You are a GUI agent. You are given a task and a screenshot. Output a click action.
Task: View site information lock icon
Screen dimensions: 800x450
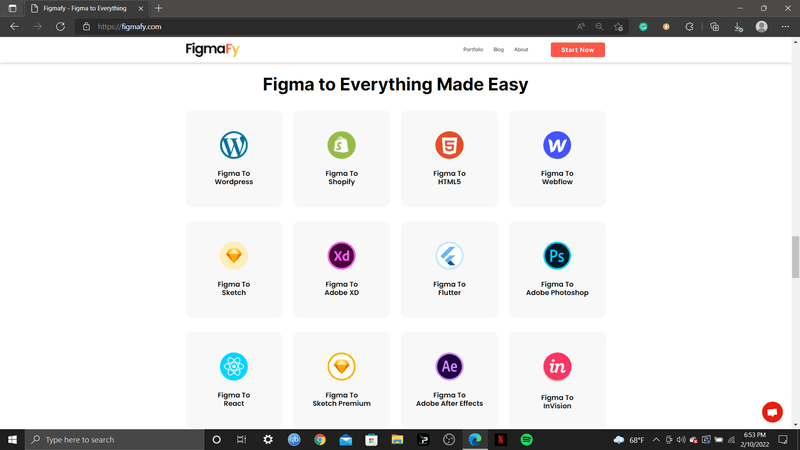tap(86, 27)
